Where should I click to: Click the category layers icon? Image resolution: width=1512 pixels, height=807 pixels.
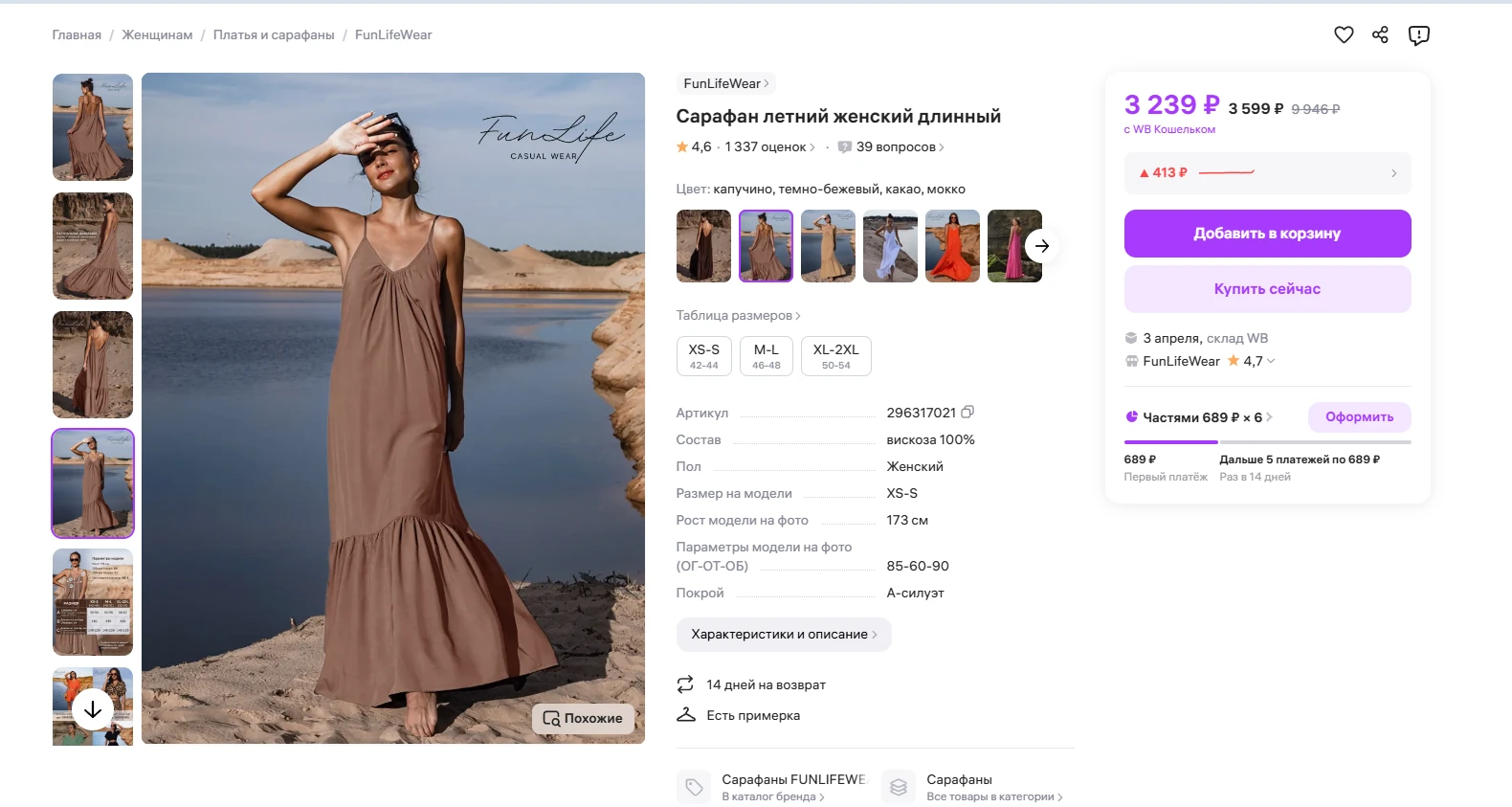[x=899, y=787]
